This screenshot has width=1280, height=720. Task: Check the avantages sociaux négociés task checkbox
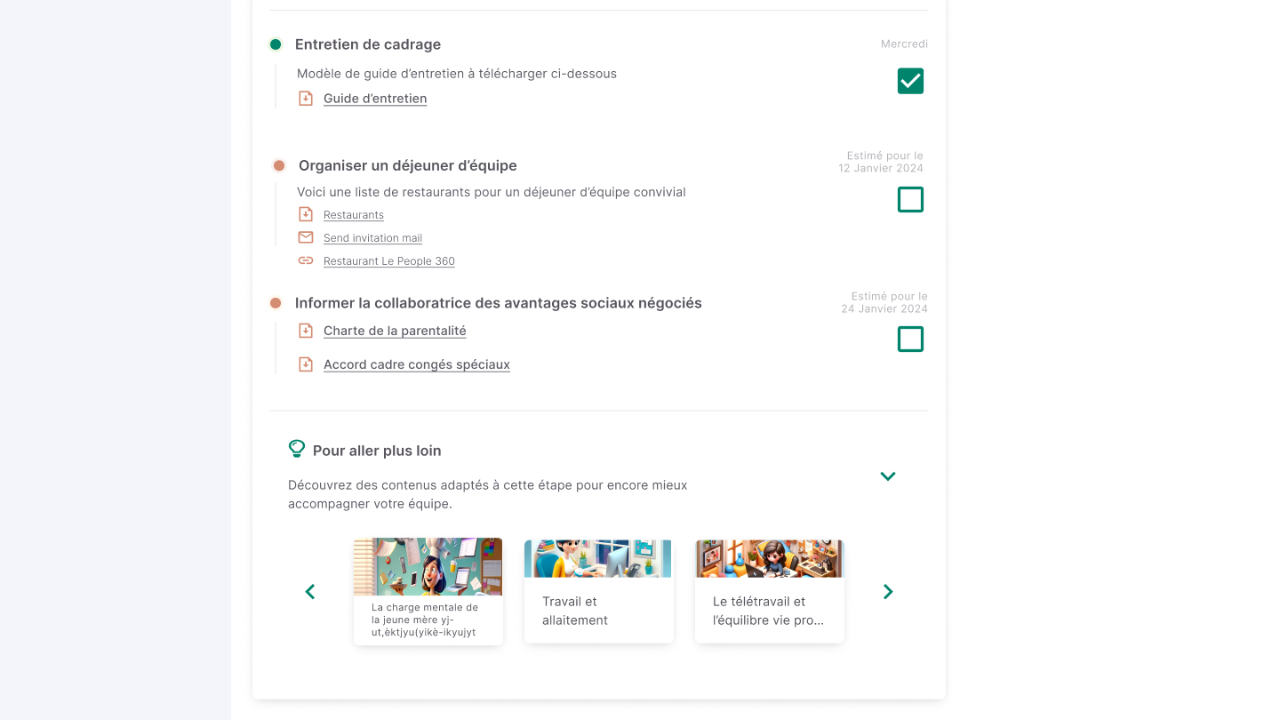pos(910,339)
